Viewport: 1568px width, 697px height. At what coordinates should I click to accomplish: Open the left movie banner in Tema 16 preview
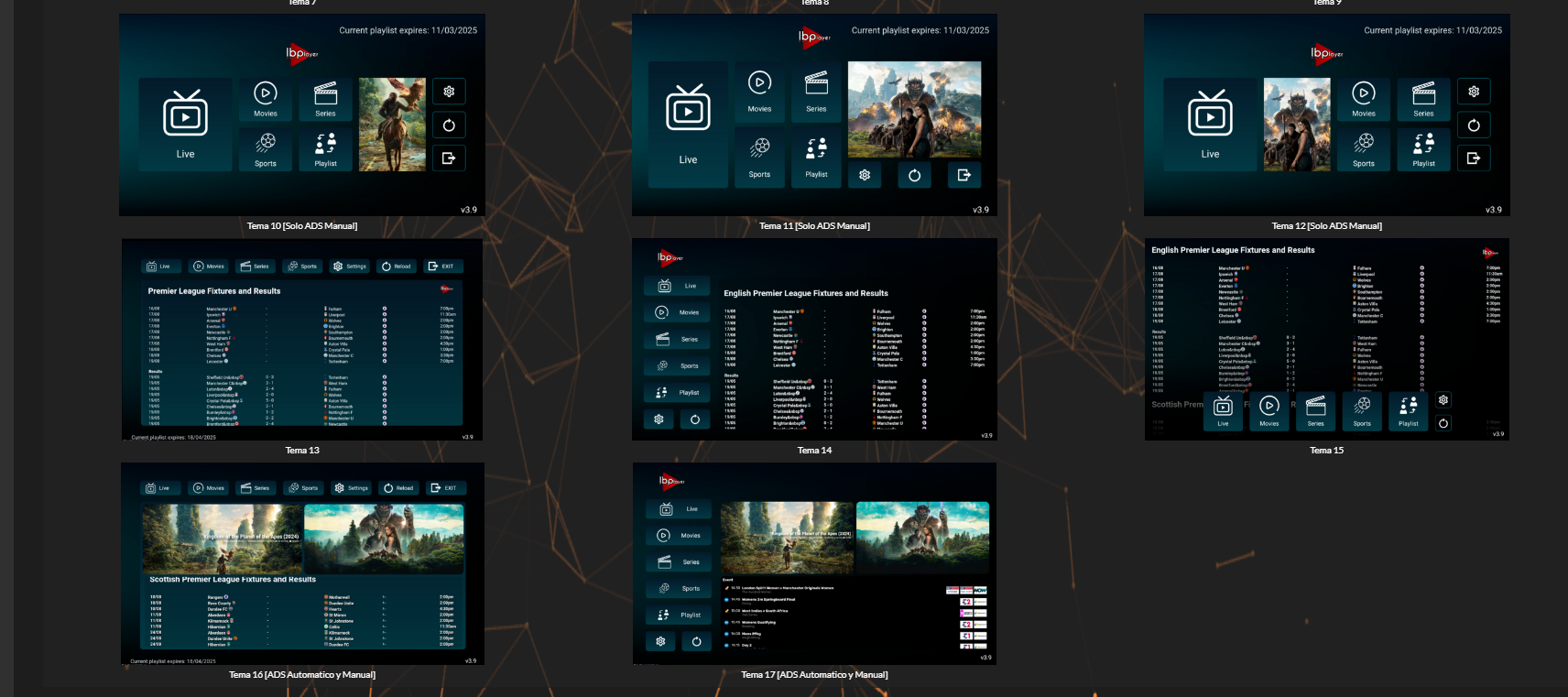pos(222,538)
